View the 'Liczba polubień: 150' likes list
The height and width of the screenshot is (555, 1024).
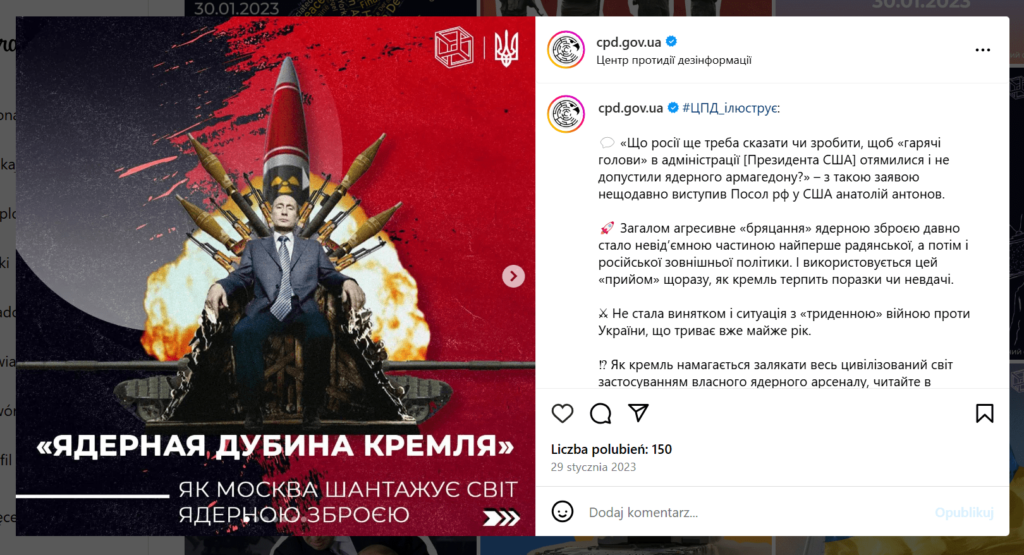(x=611, y=449)
